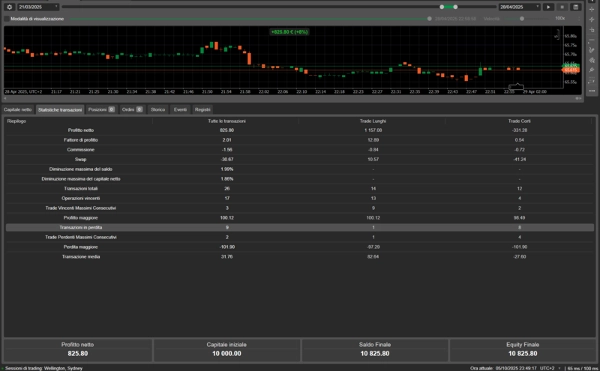Open Eventi tab
Image resolution: width=600 pixels, height=371 pixels.
tap(180, 109)
